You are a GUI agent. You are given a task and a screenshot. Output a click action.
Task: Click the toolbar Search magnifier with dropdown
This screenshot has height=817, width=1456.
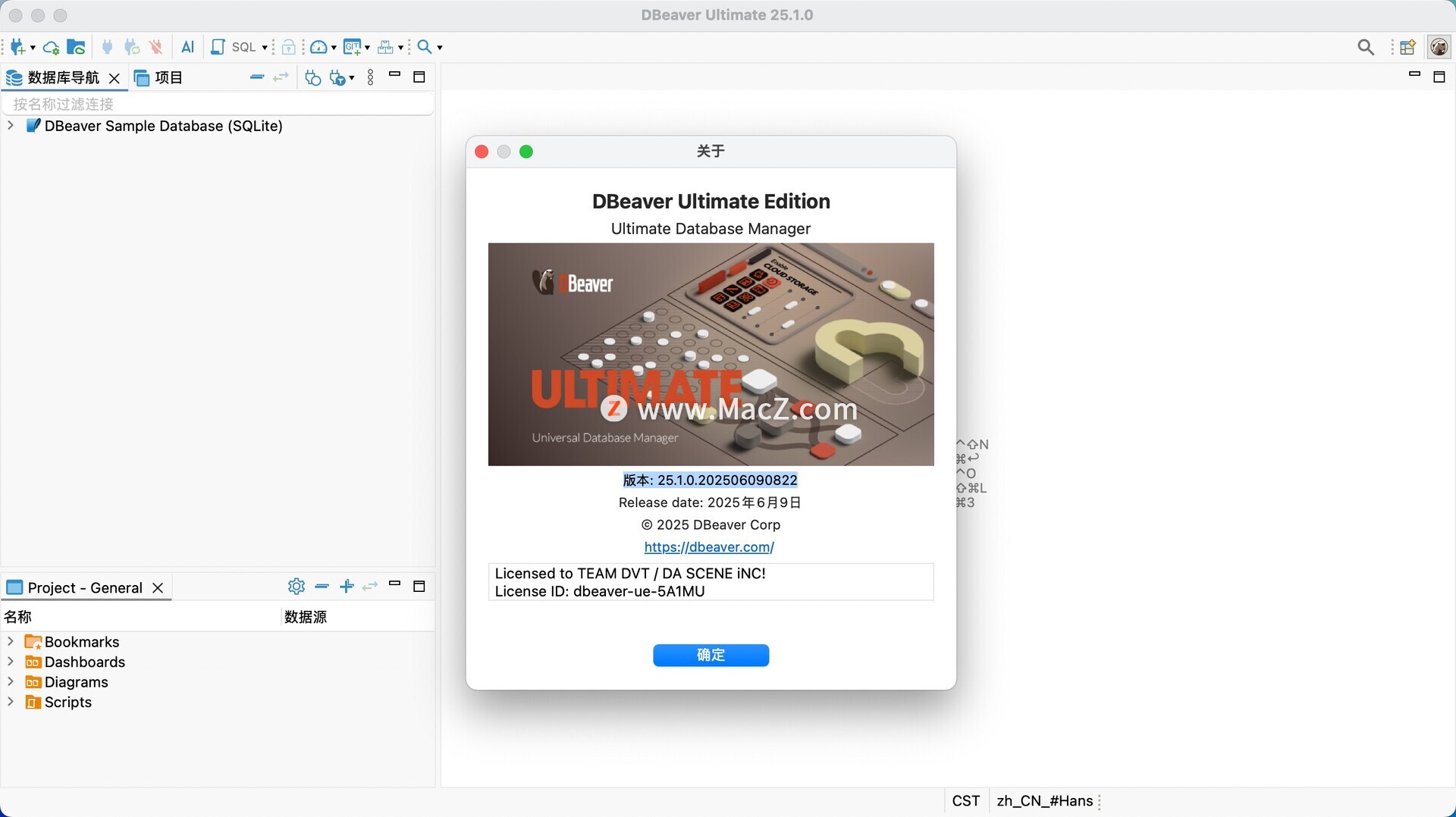[425, 47]
